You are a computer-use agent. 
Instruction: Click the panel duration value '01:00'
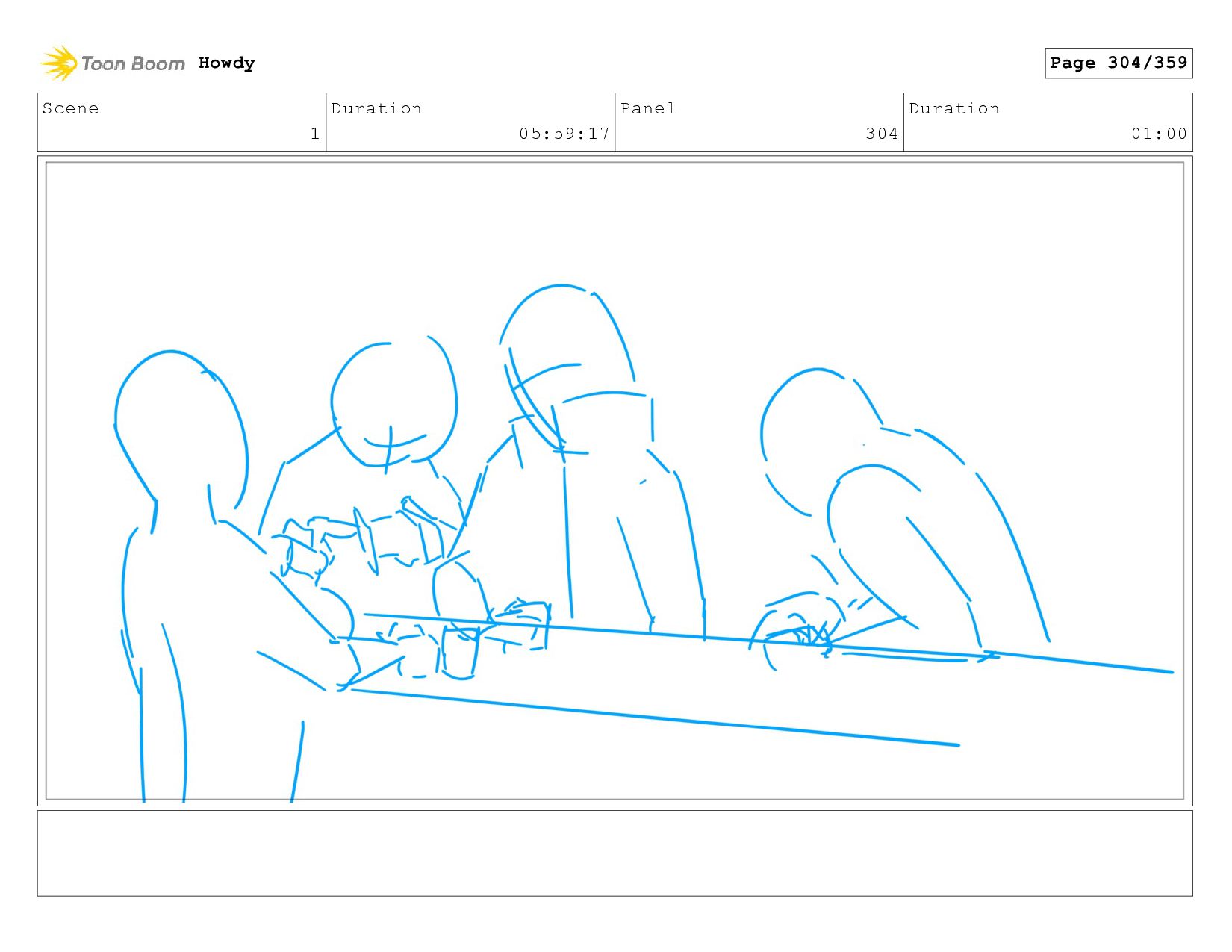(x=1159, y=134)
